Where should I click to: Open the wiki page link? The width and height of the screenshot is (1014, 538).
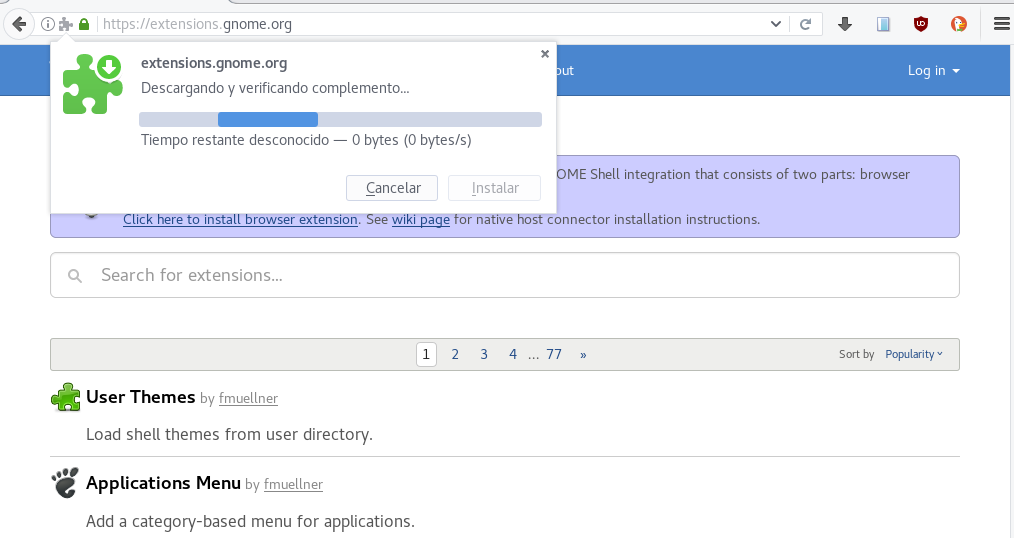(421, 220)
